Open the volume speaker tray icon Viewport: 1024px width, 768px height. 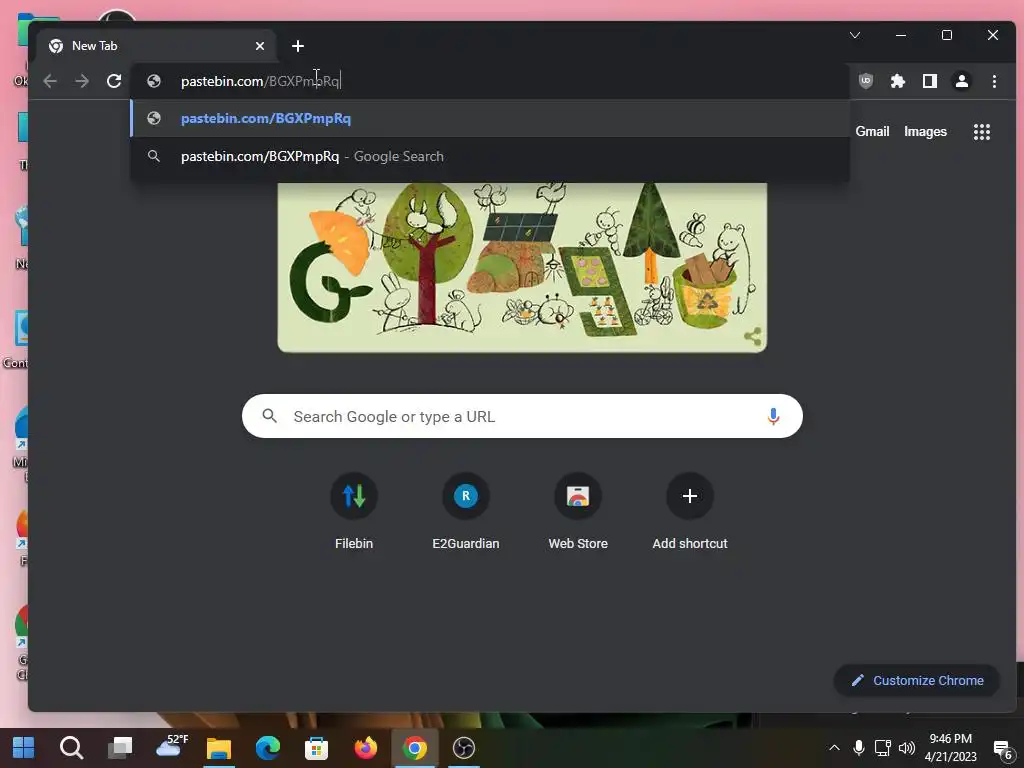coord(906,748)
